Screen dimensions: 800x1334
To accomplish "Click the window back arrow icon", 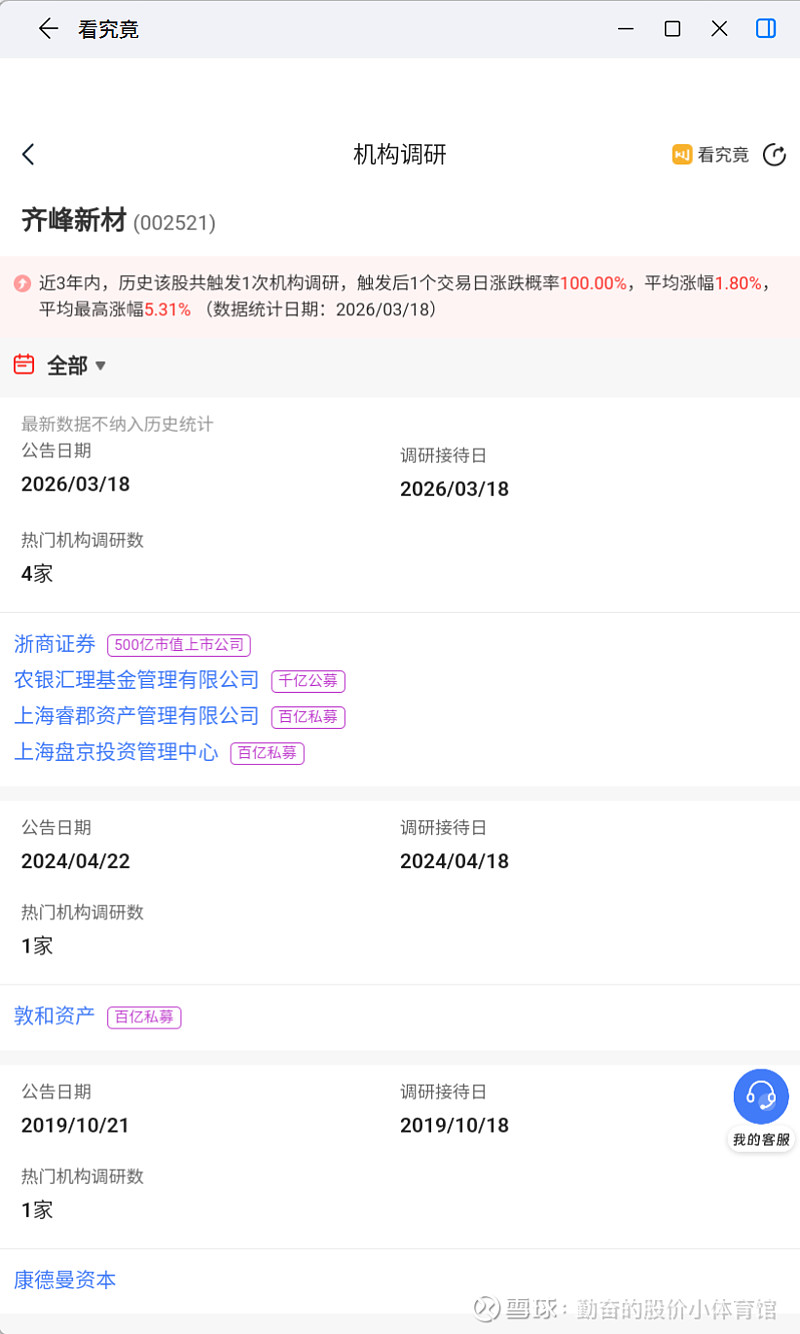I will (48, 29).
